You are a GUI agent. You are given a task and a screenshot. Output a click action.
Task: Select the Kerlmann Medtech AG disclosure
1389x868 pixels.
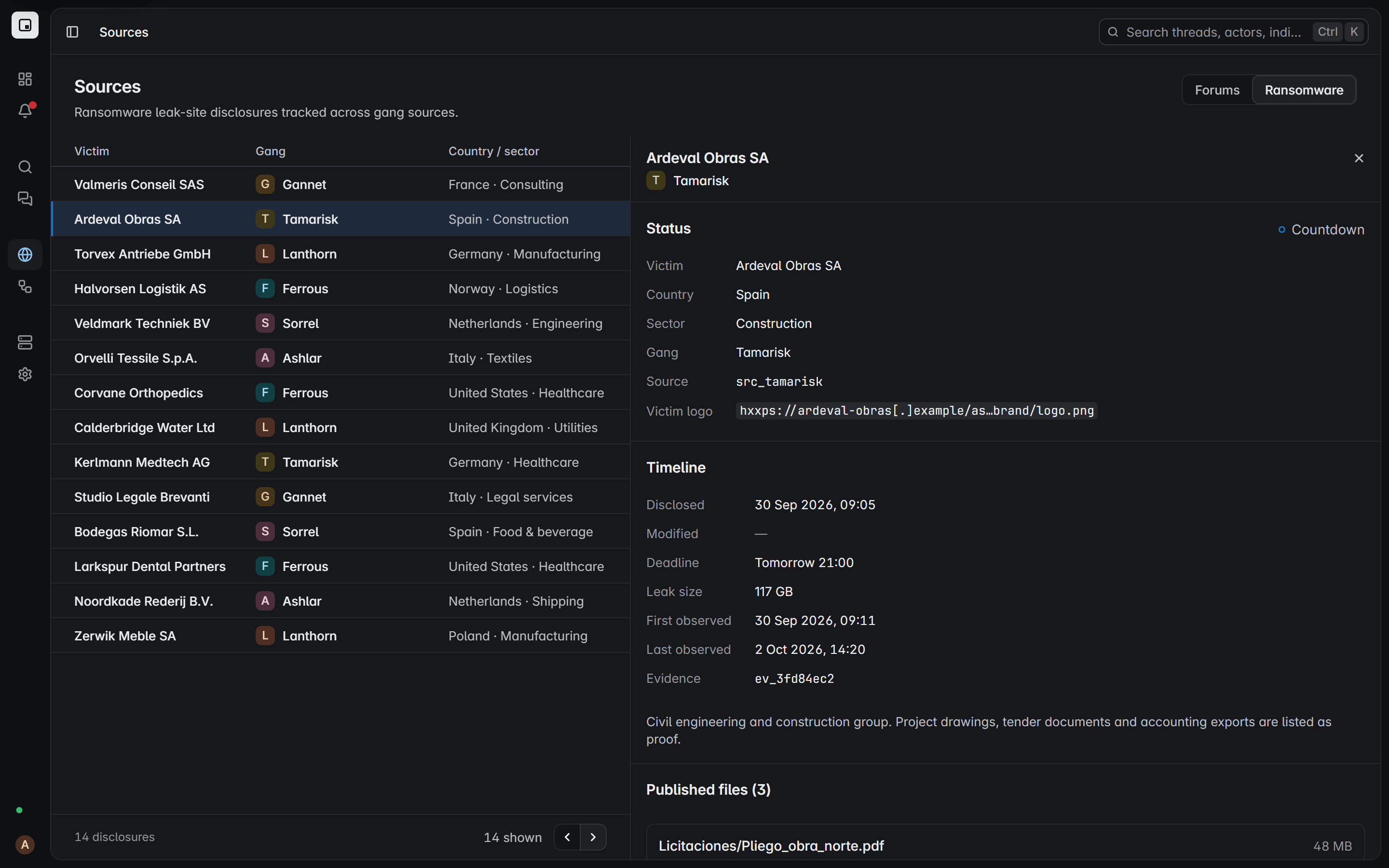click(340, 462)
